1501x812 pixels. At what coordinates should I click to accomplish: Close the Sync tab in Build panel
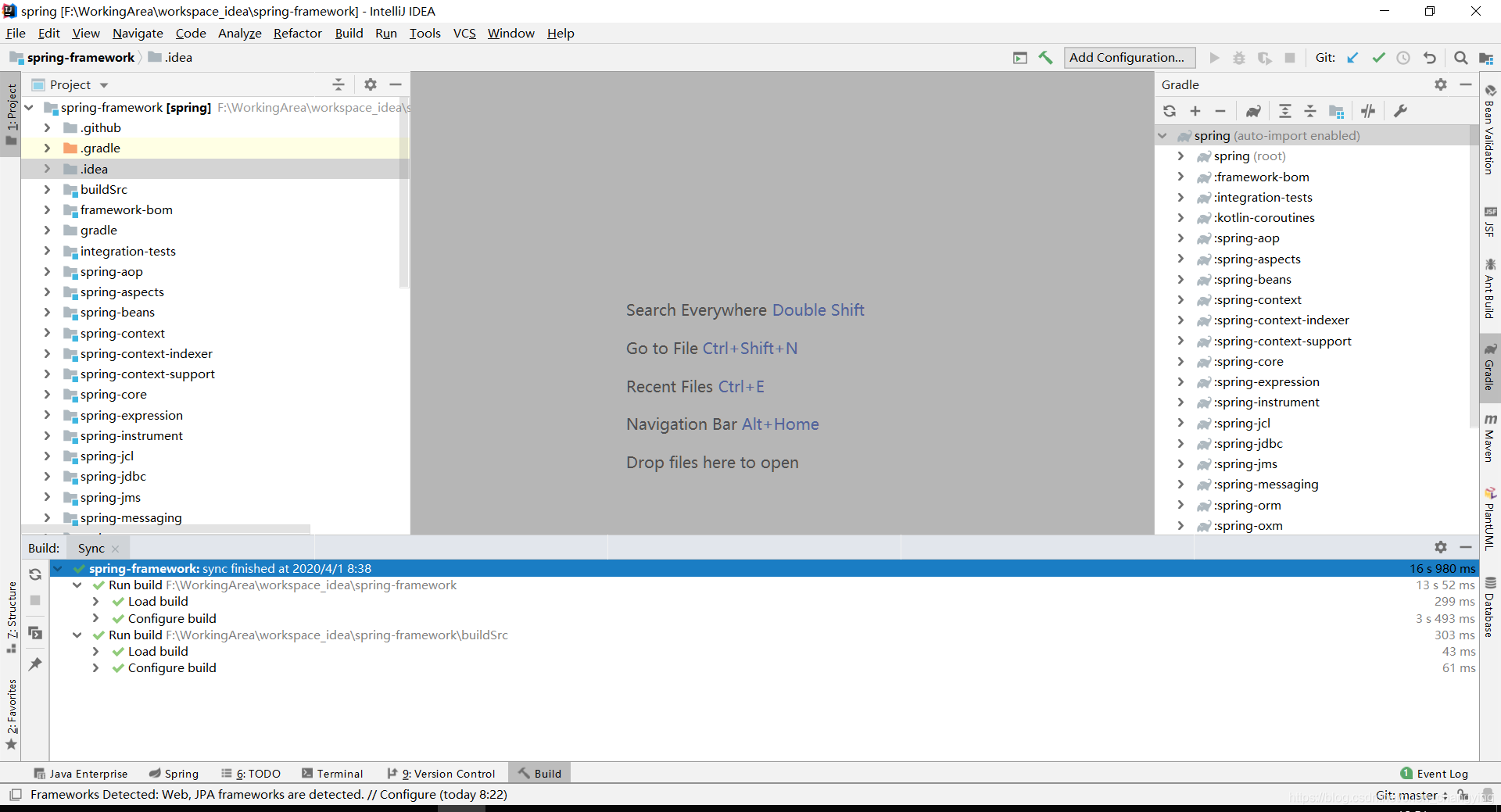pos(116,549)
